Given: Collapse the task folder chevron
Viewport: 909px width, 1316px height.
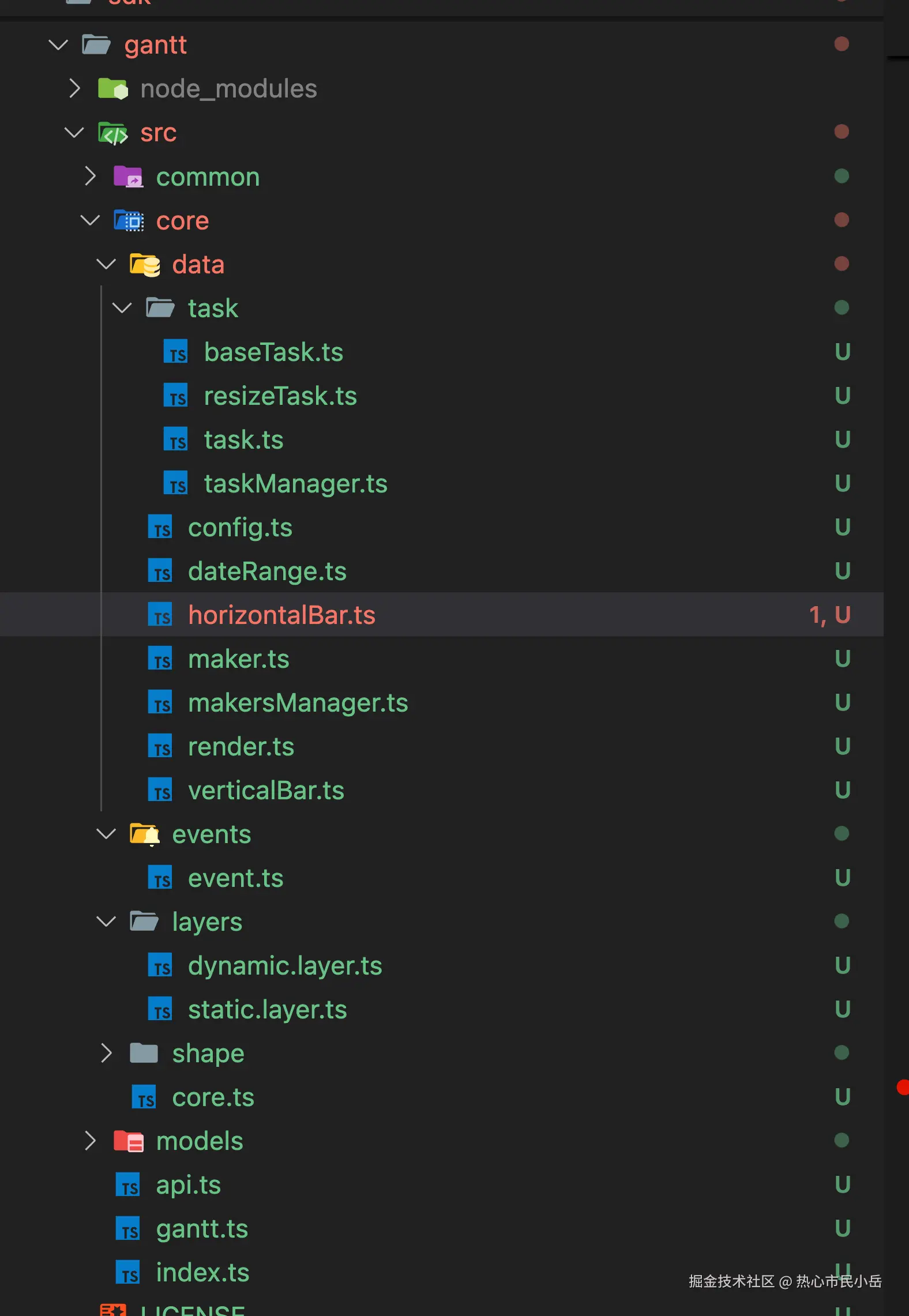Looking at the screenshot, I should (122, 309).
